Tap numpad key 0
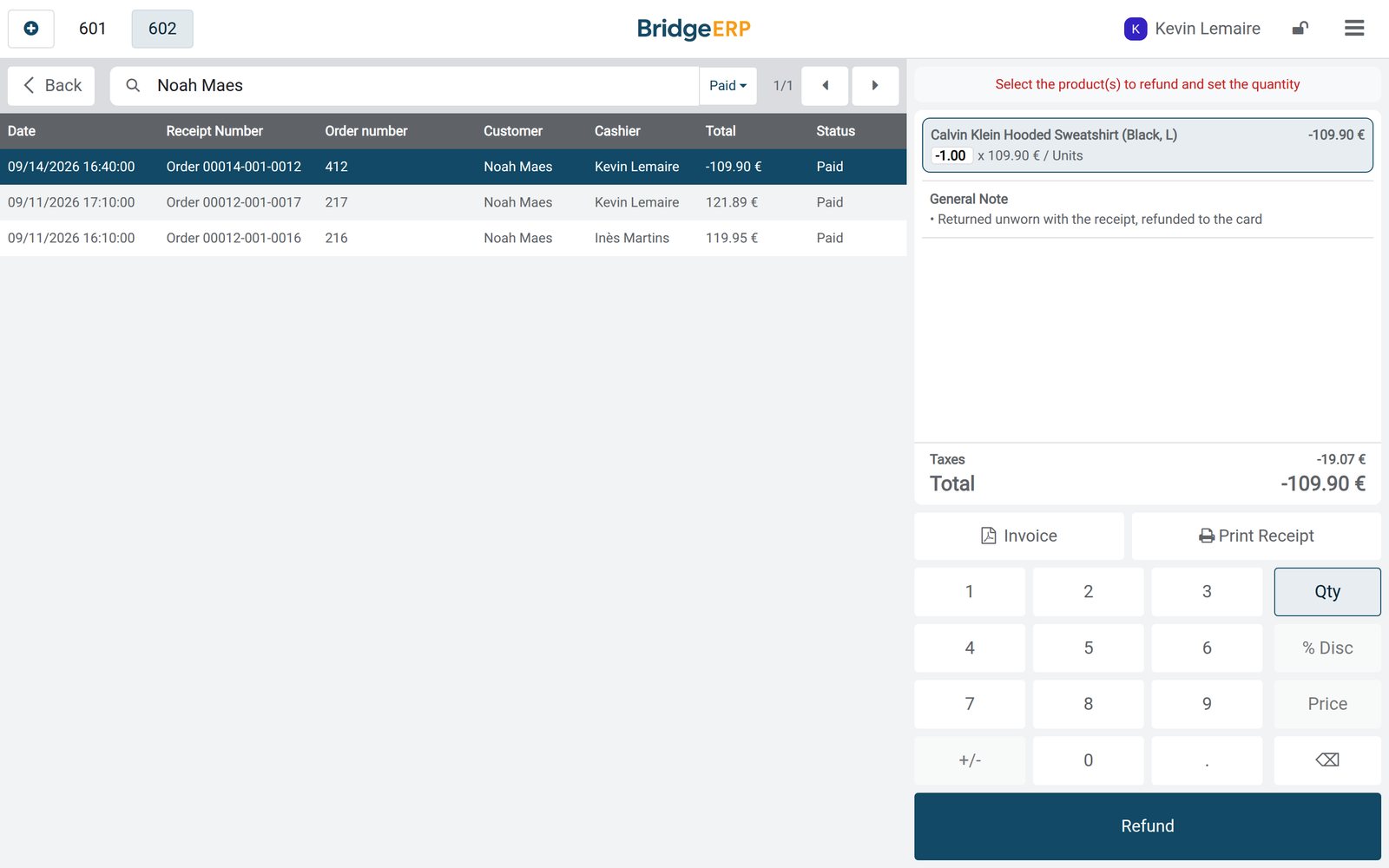This screenshot has height=868, width=1389. point(1088,760)
